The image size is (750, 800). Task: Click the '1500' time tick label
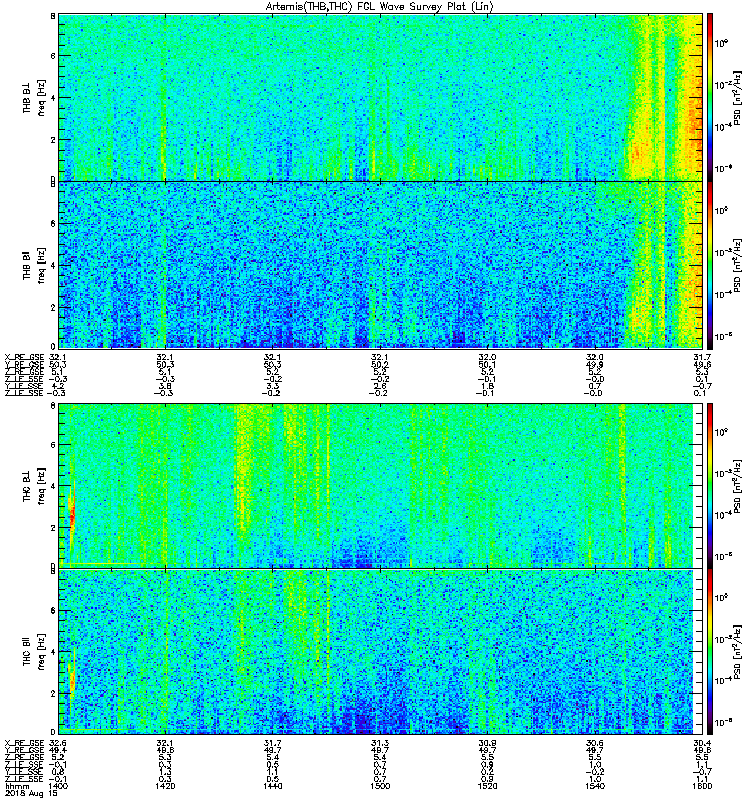coord(380,786)
